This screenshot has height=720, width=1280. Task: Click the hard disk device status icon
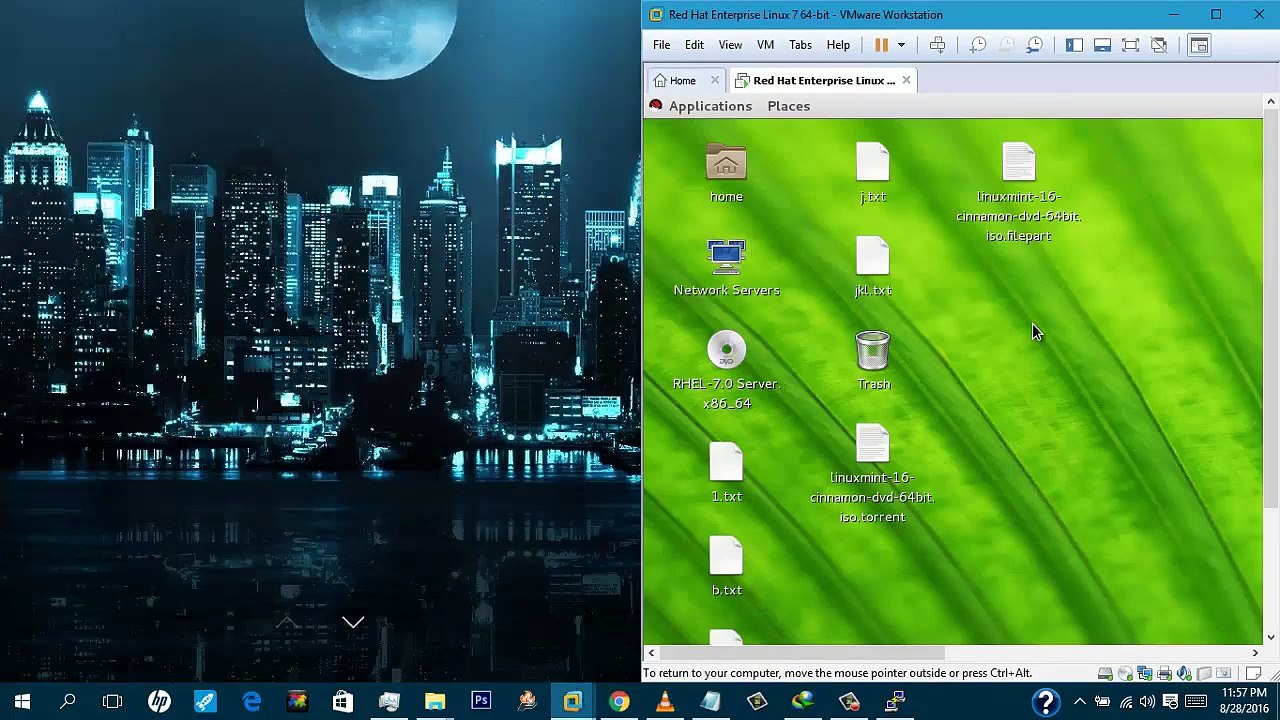1105,673
